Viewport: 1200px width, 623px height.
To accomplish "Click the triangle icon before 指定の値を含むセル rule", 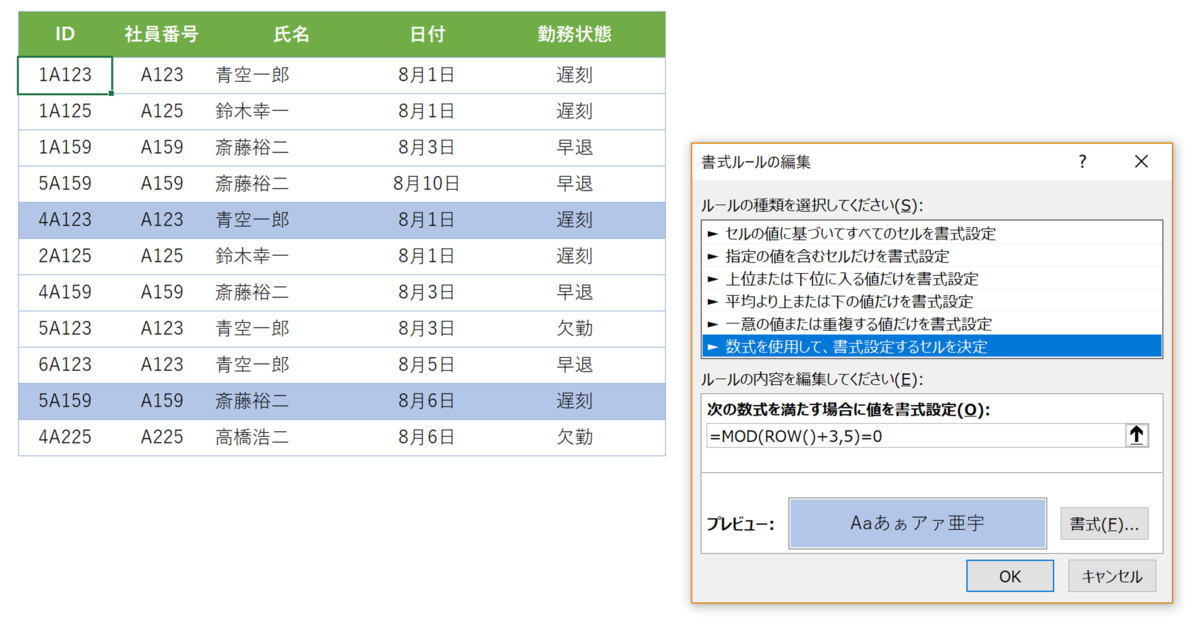I will [x=712, y=256].
